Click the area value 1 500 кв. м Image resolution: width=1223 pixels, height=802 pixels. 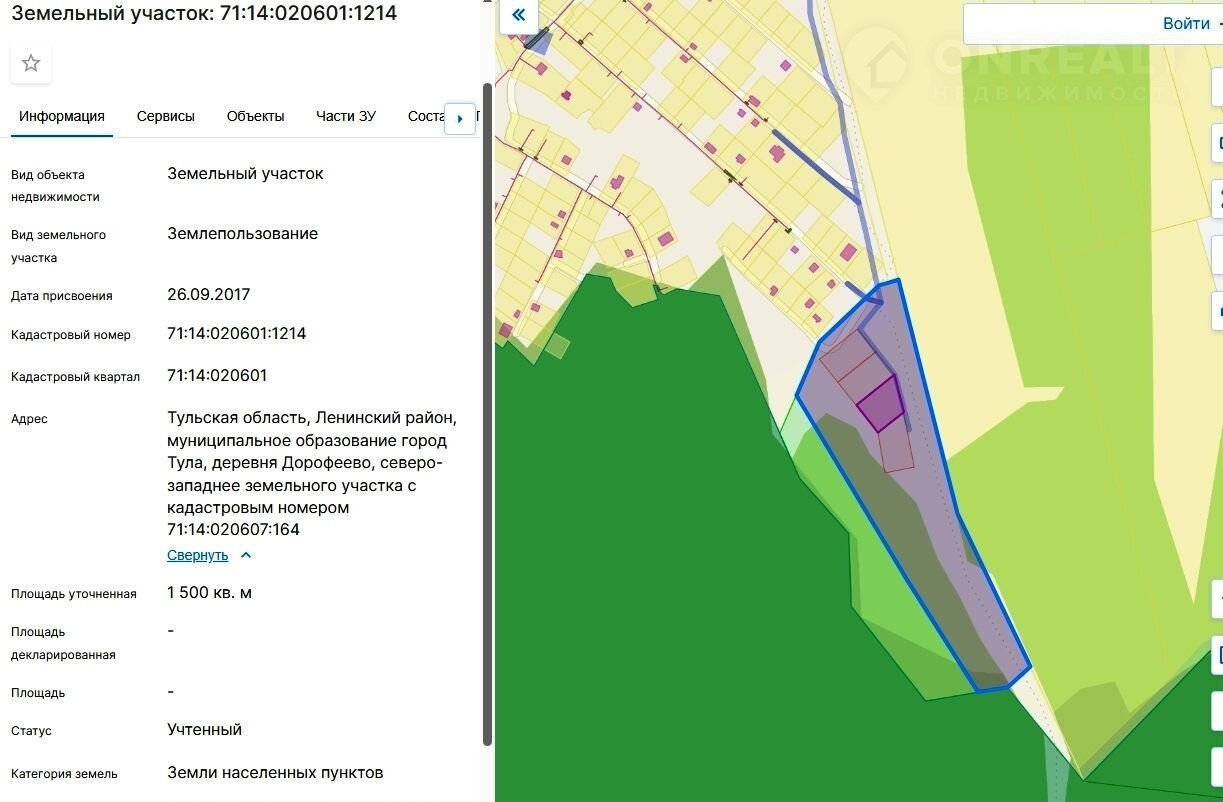[209, 593]
